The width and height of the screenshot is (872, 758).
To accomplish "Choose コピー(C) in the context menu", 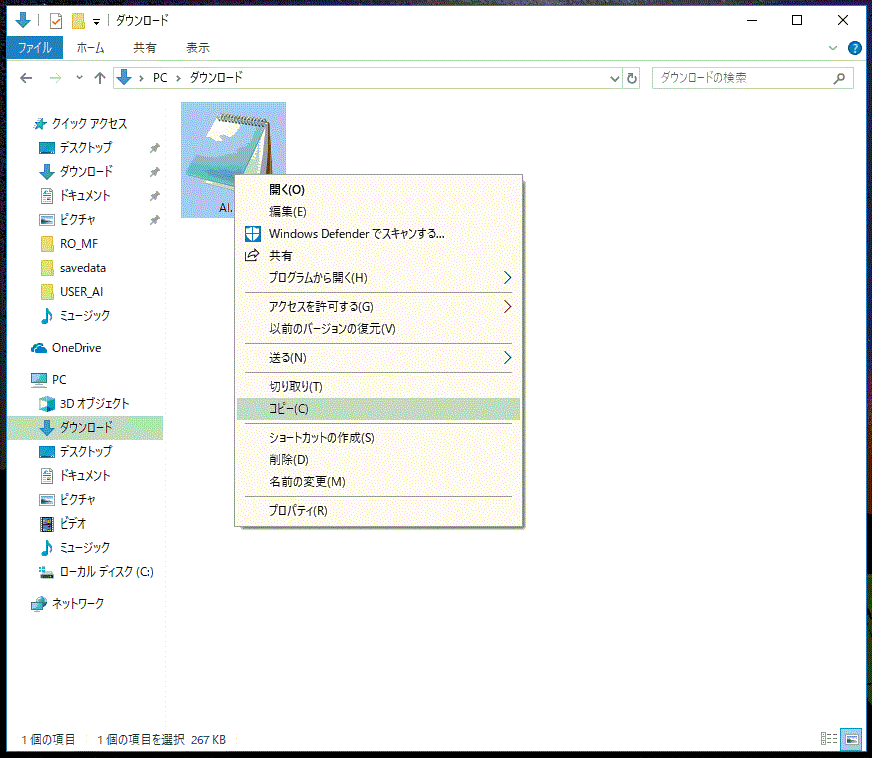I will 378,409.
